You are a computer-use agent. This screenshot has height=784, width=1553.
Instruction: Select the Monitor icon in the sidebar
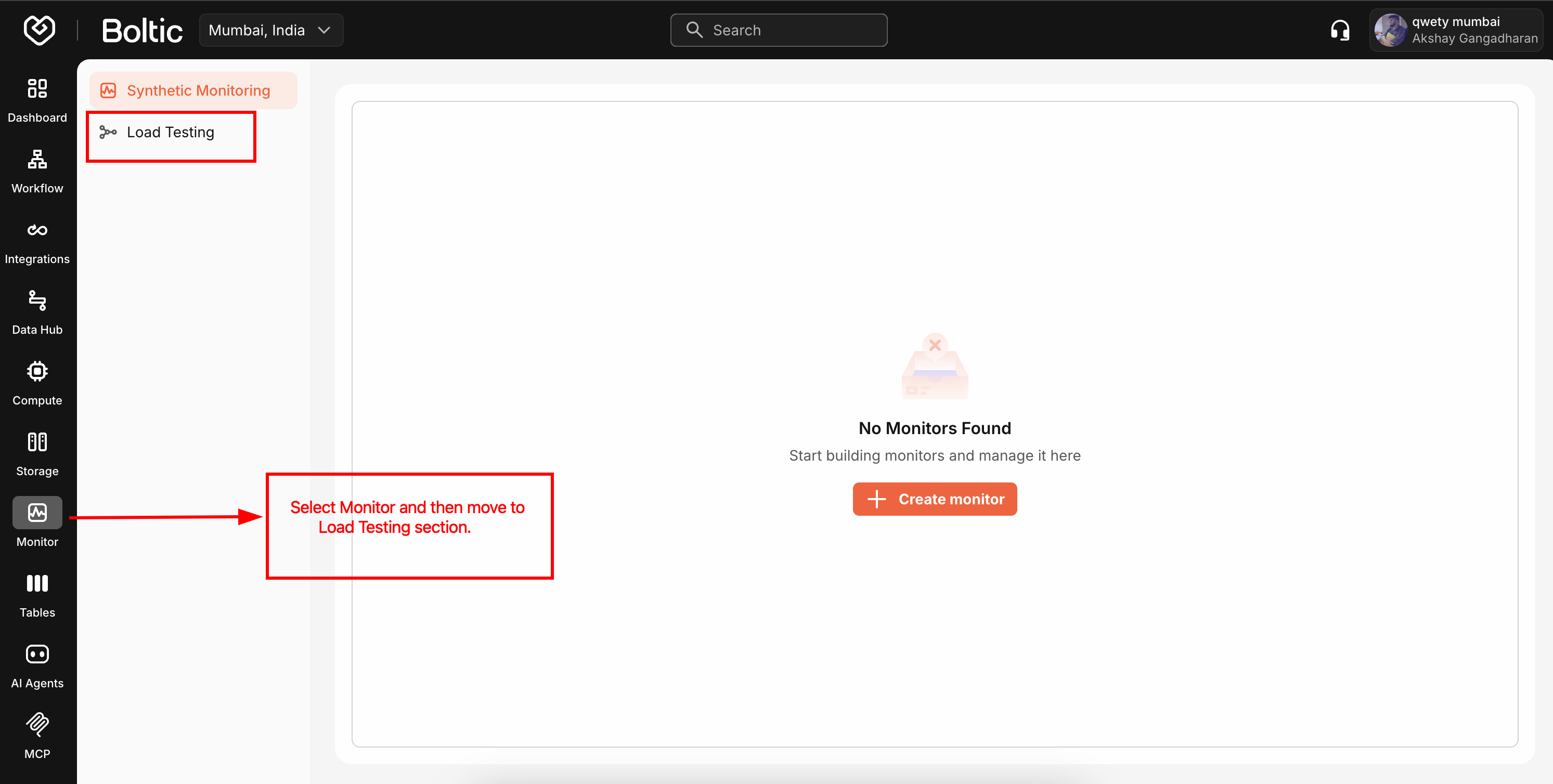tap(37, 513)
